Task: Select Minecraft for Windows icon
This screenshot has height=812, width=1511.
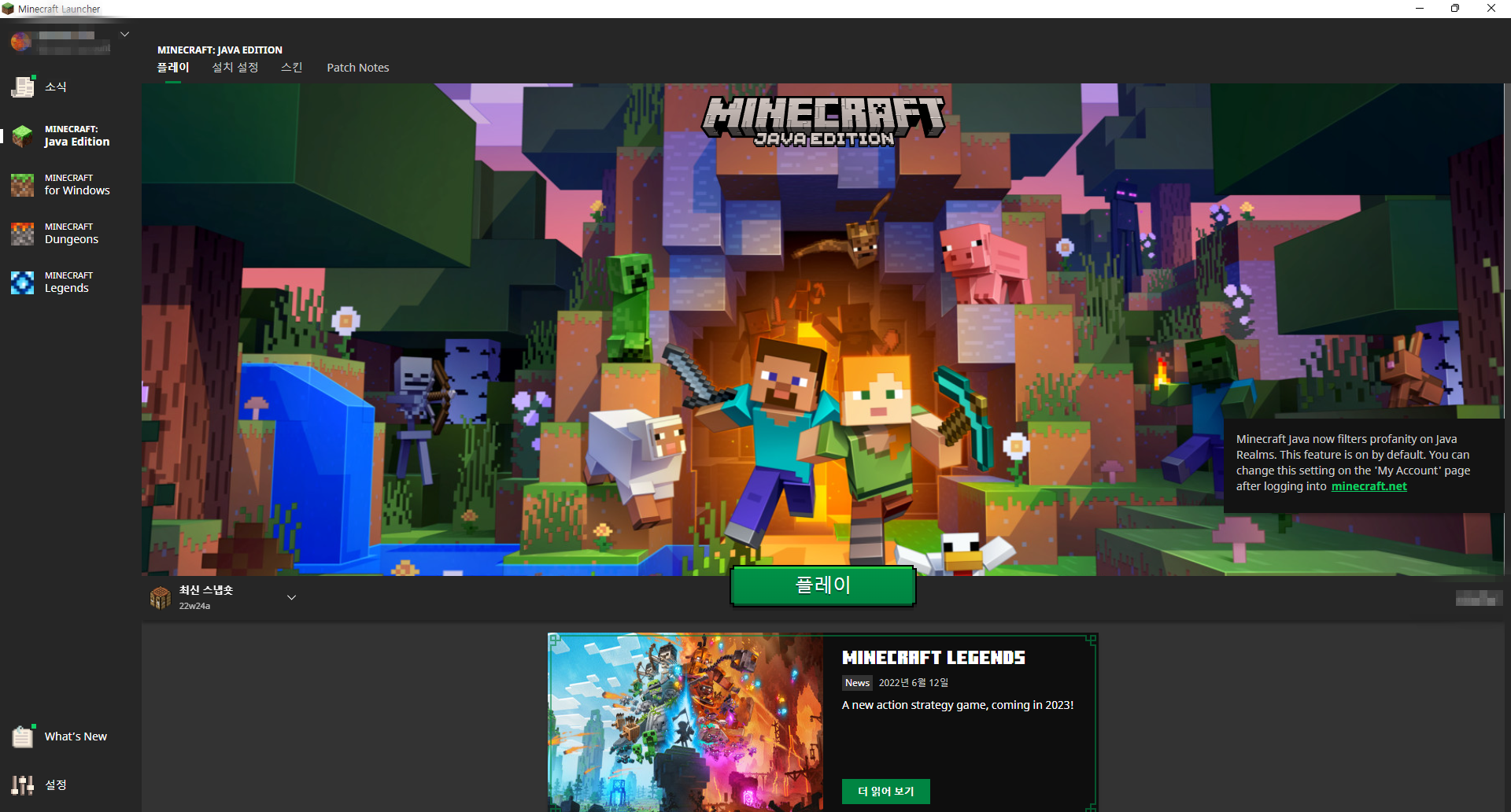Action: [x=23, y=185]
